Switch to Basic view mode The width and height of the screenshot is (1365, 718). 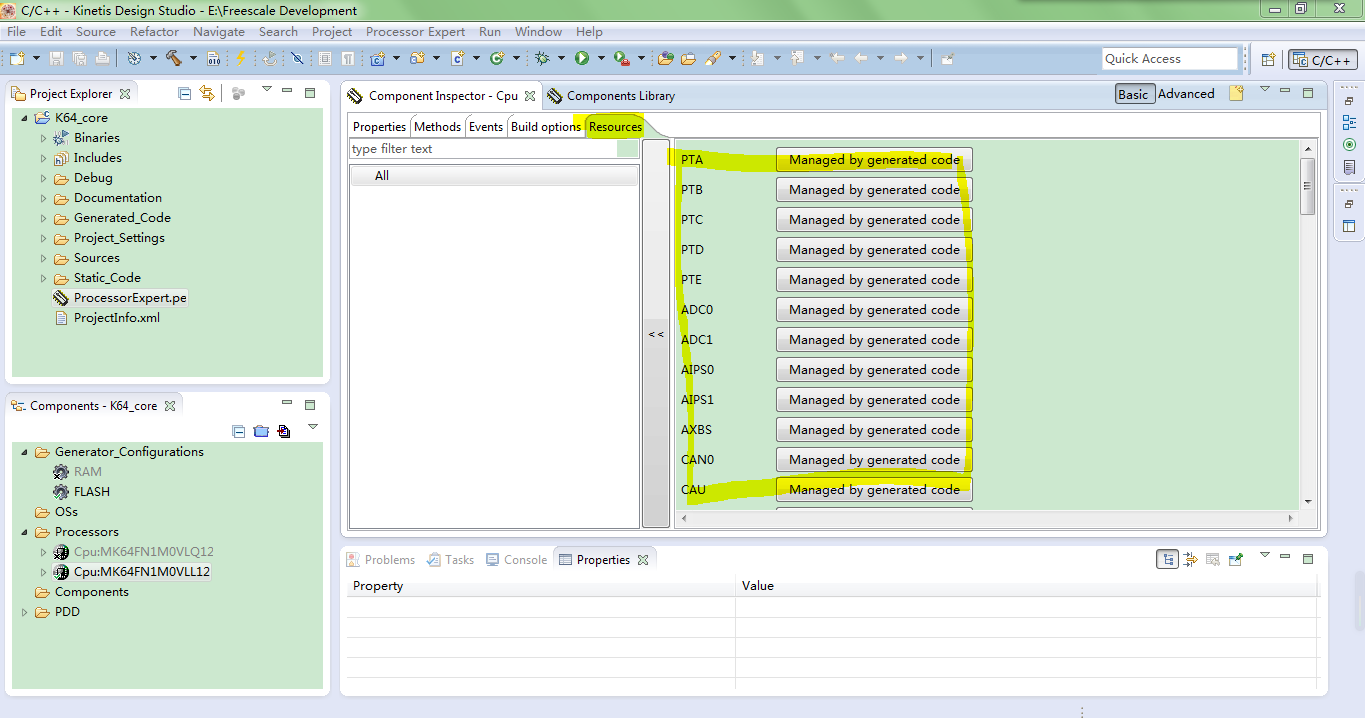tap(1133, 94)
